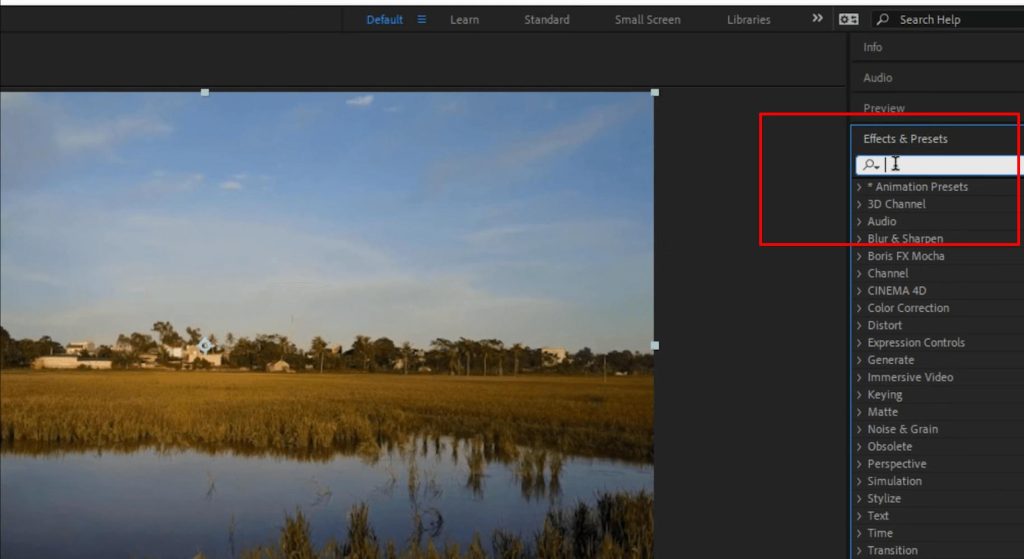Select the Keying row
The width and height of the screenshot is (1024, 559).
click(x=939, y=394)
